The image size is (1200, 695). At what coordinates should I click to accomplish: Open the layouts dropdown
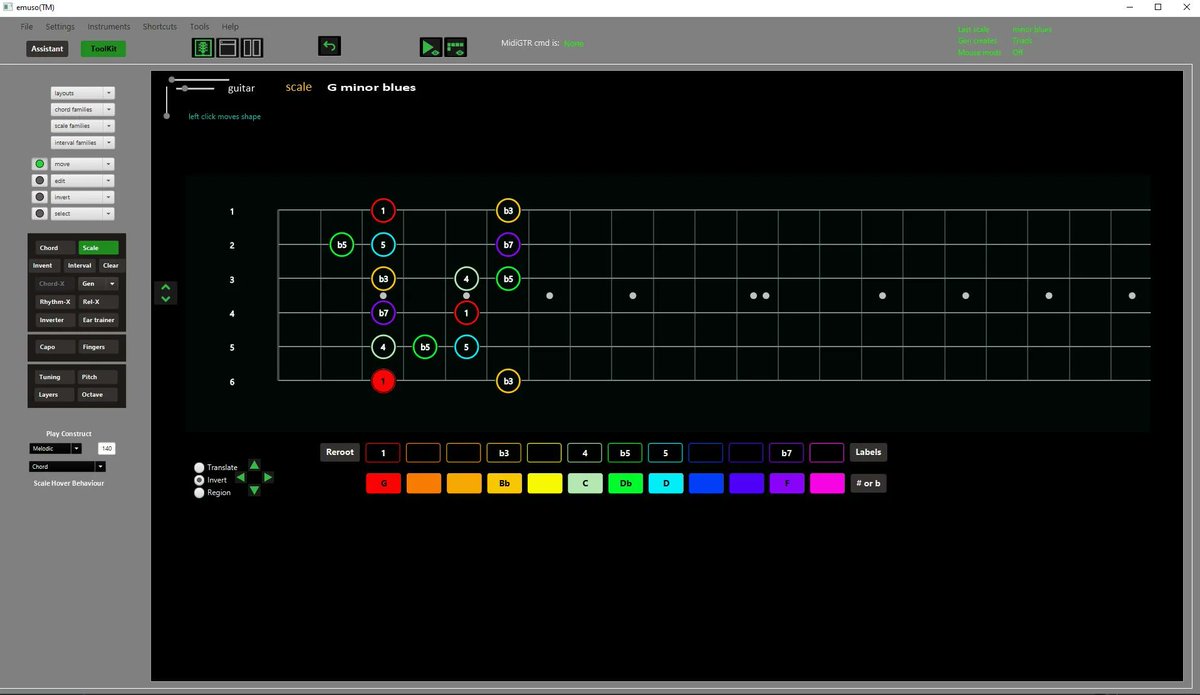click(x=83, y=93)
